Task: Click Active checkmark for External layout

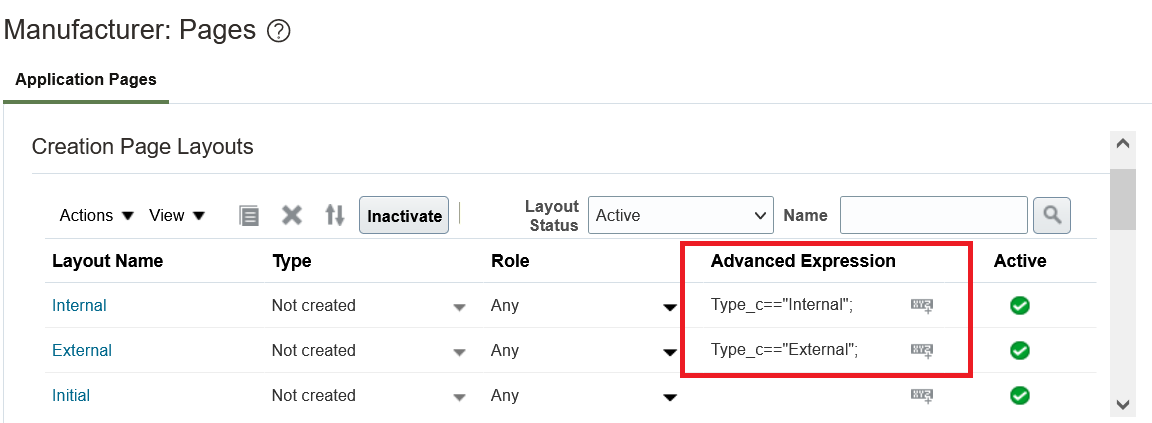Action: point(1019,350)
